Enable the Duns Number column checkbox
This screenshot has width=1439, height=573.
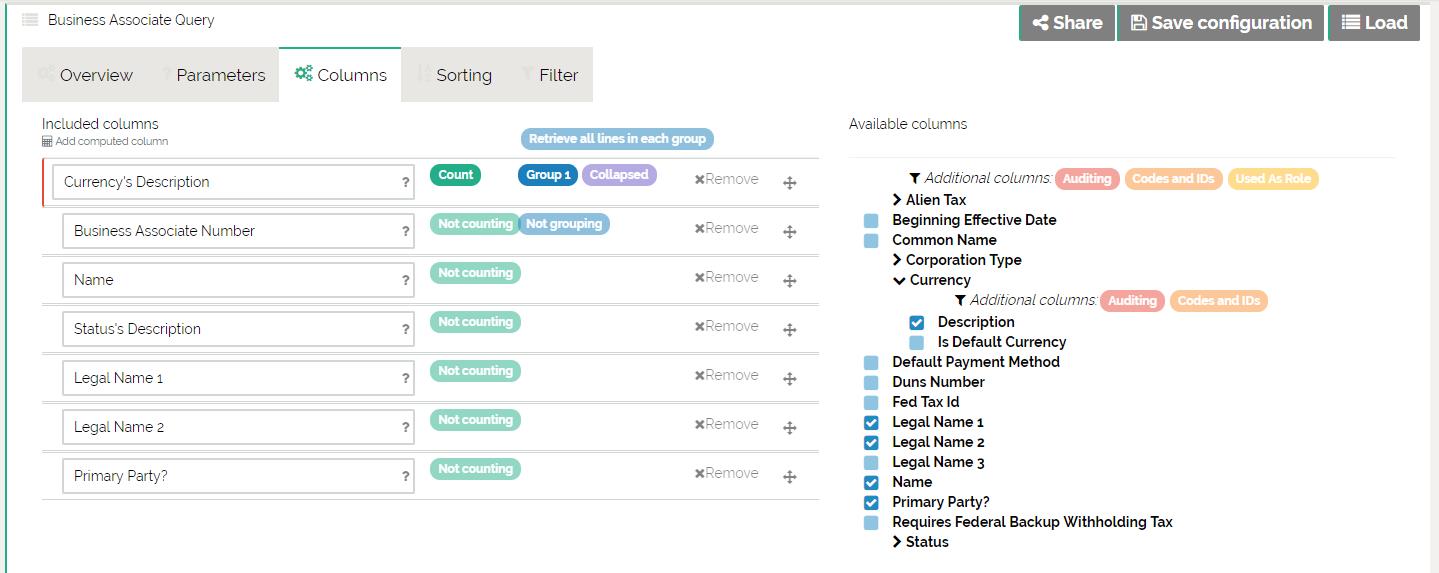871,382
